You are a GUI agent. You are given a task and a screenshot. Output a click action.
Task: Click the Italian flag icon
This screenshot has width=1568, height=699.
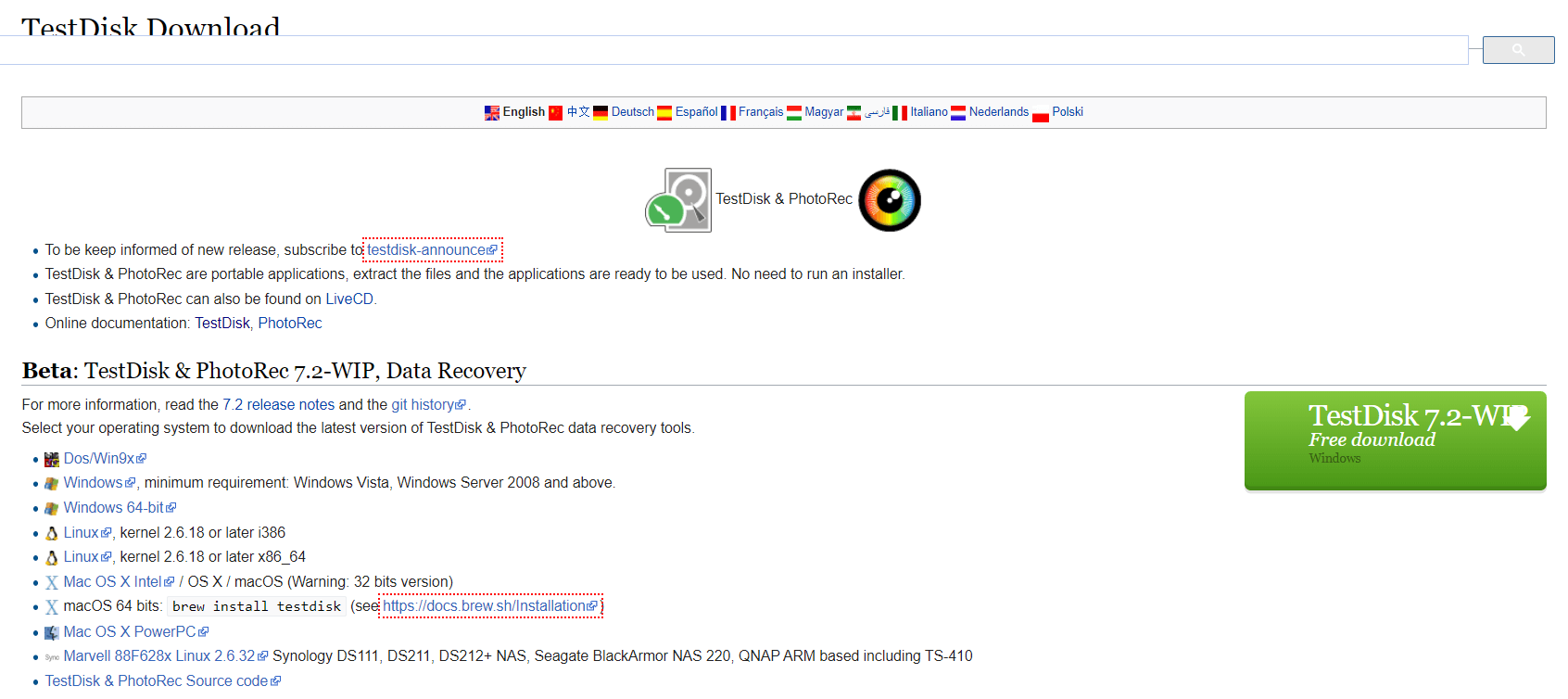point(900,113)
